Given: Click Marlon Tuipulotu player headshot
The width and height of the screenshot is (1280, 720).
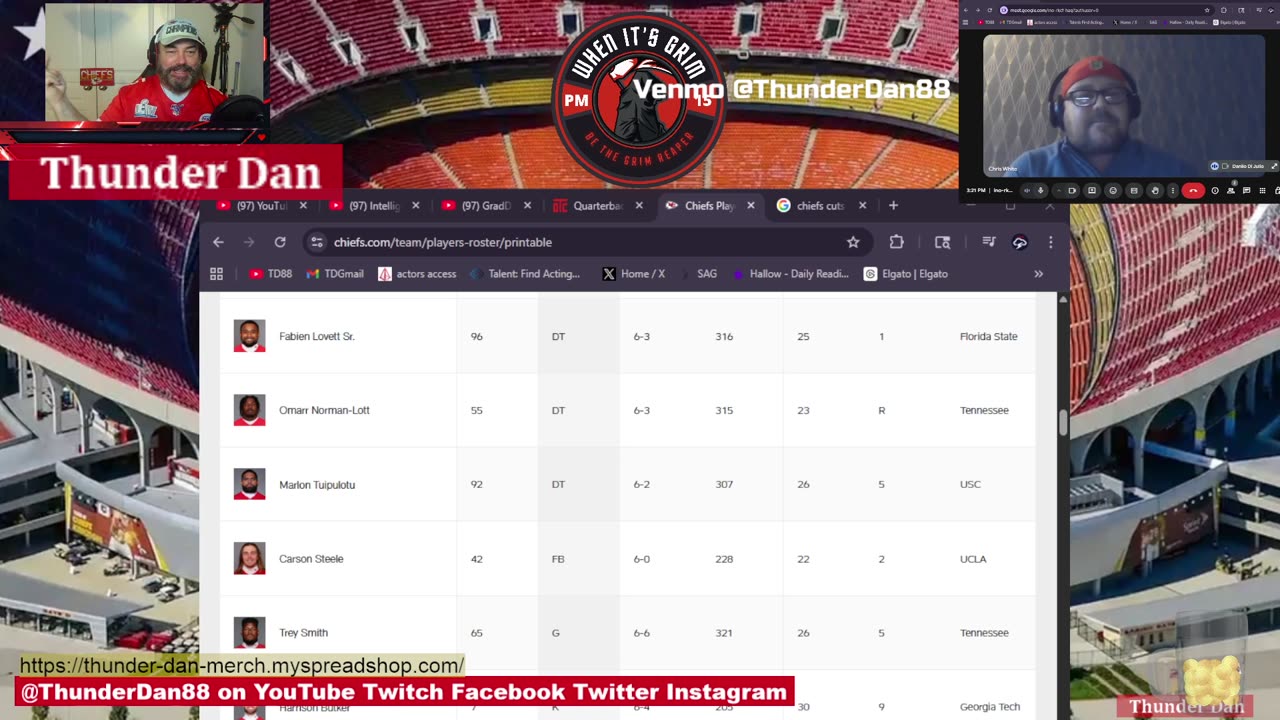Looking at the screenshot, I should (x=249, y=484).
